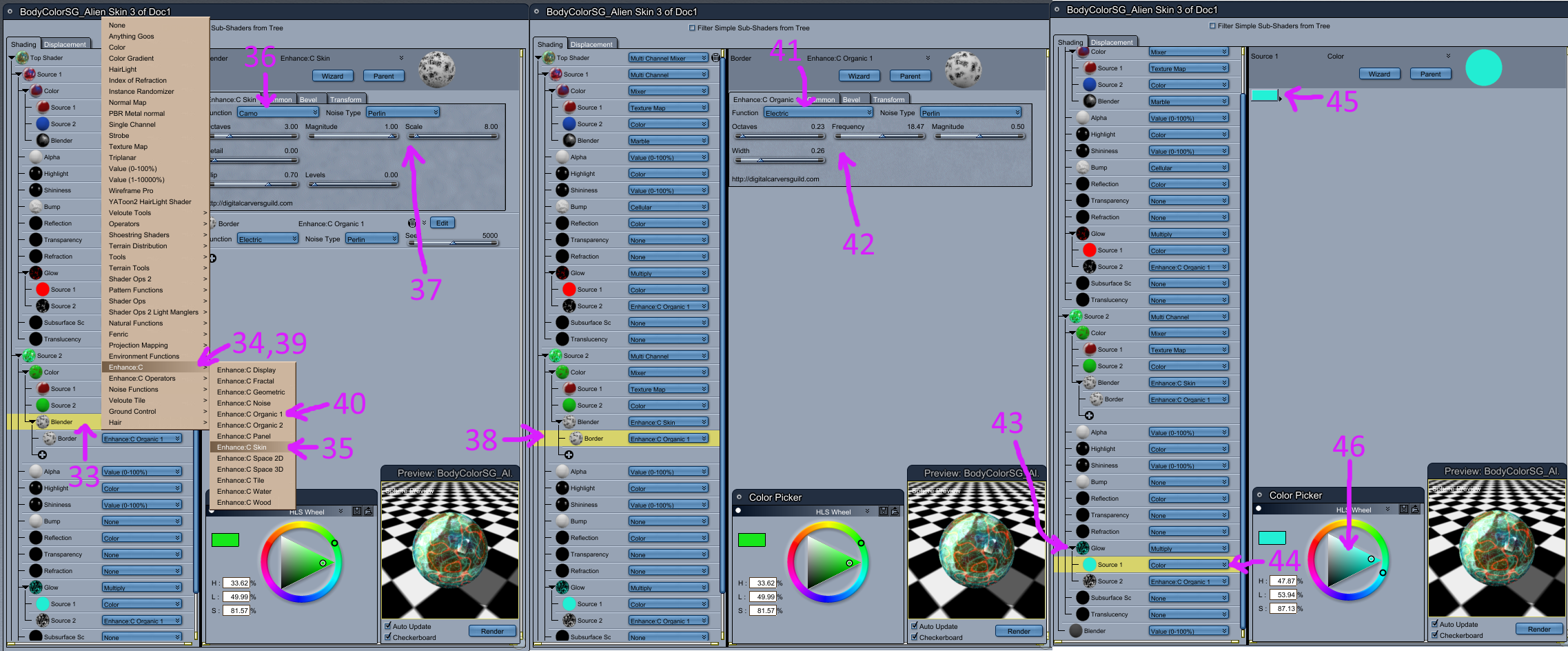1568x651 pixels.
Task: Click plus icon under Border in left window tree
Action: coord(42,454)
